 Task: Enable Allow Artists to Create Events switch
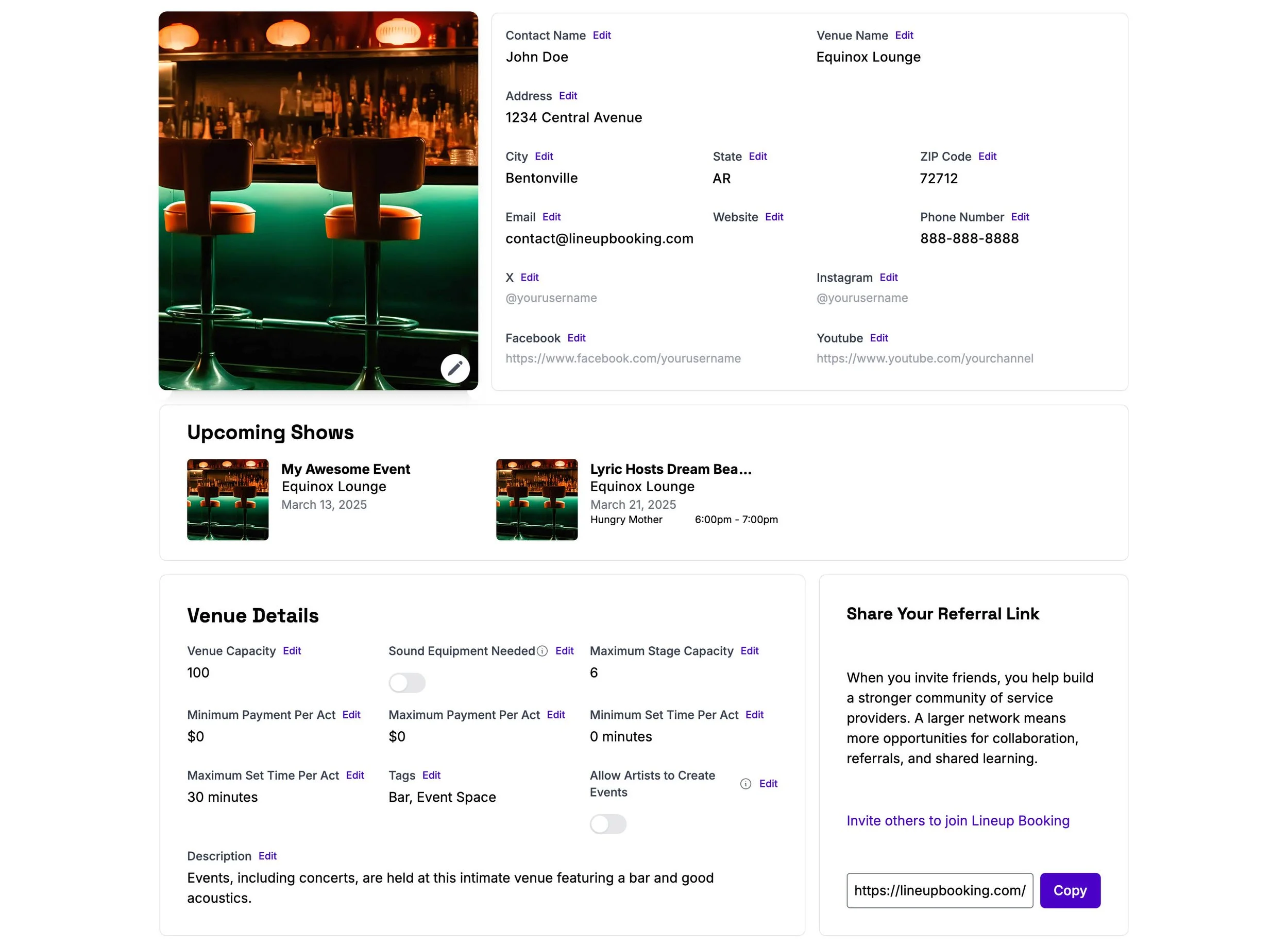pos(607,824)
